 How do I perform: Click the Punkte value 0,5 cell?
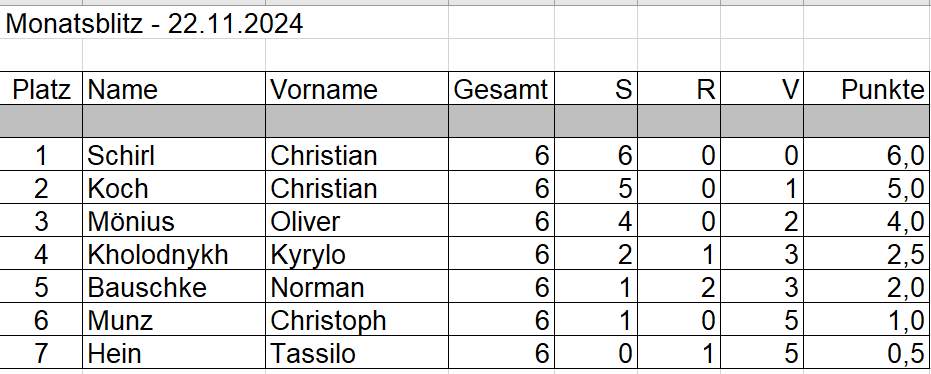point(867,354)
